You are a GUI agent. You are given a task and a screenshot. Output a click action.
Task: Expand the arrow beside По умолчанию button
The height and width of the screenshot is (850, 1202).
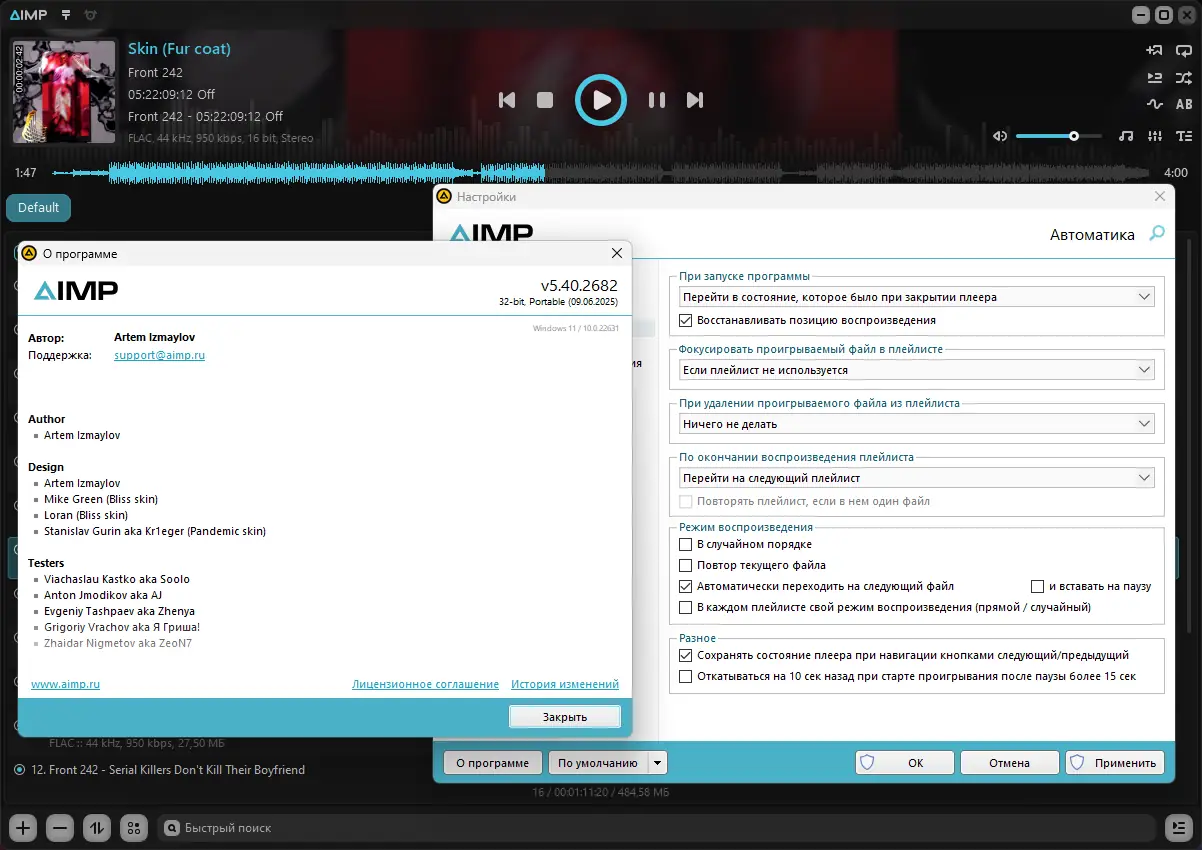click(x=657, y=763)
